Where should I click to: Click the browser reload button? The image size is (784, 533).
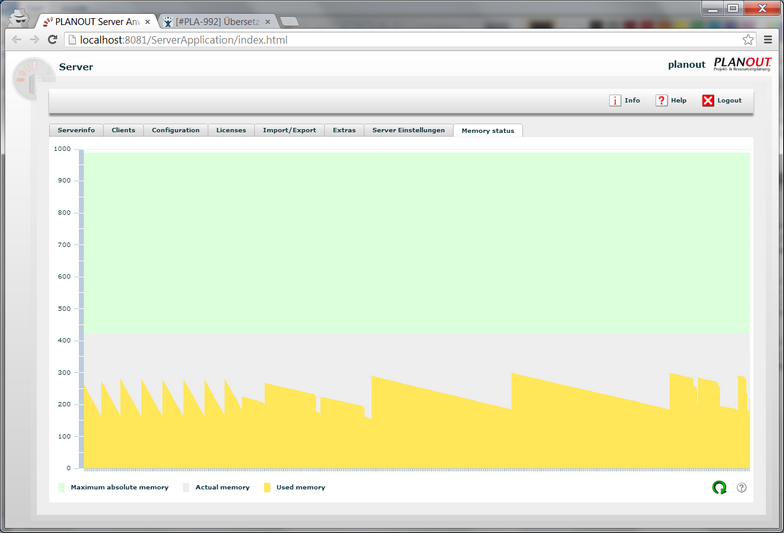[x=52, y=40]
